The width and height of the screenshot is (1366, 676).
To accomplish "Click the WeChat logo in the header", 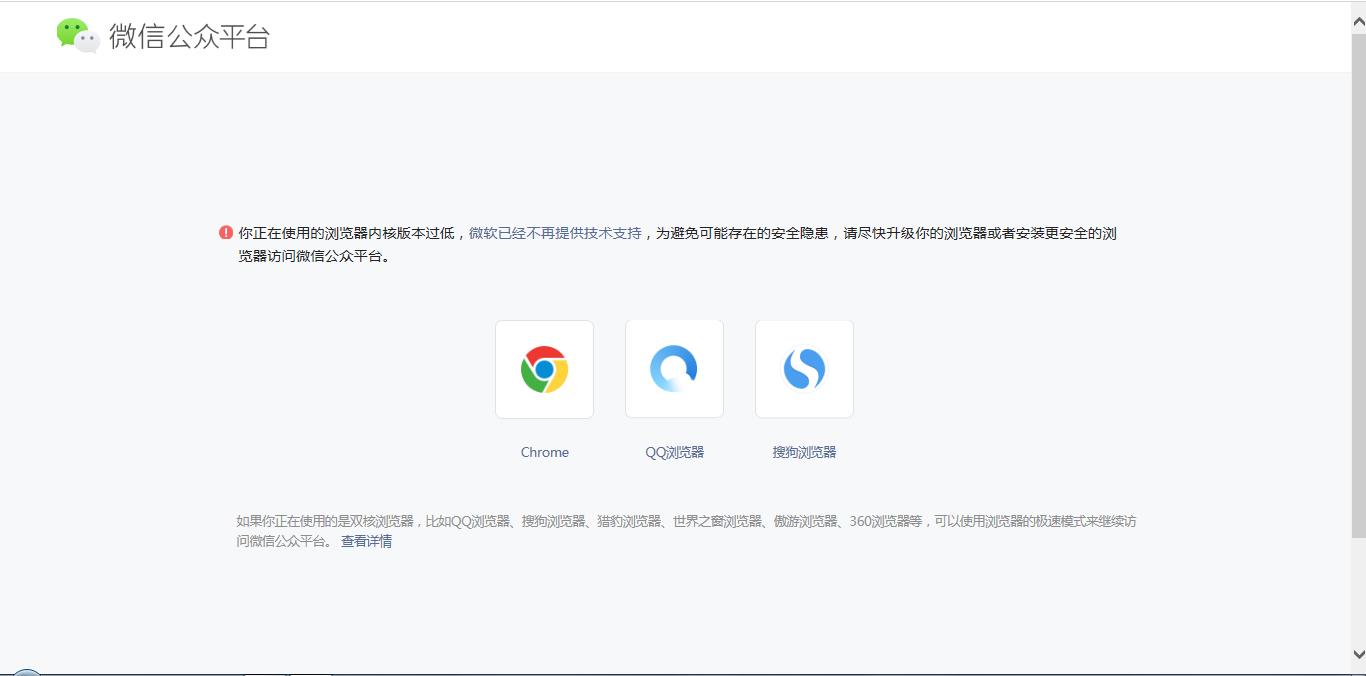I will pyautogui.click(x=78, y=35).
